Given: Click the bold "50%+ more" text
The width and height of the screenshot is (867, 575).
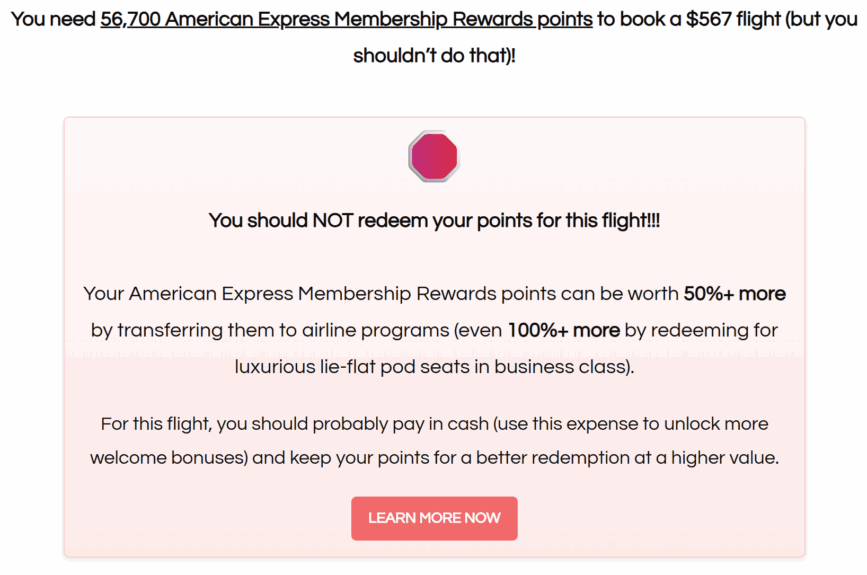Looking at the screenshot, I should click(734, 294).
